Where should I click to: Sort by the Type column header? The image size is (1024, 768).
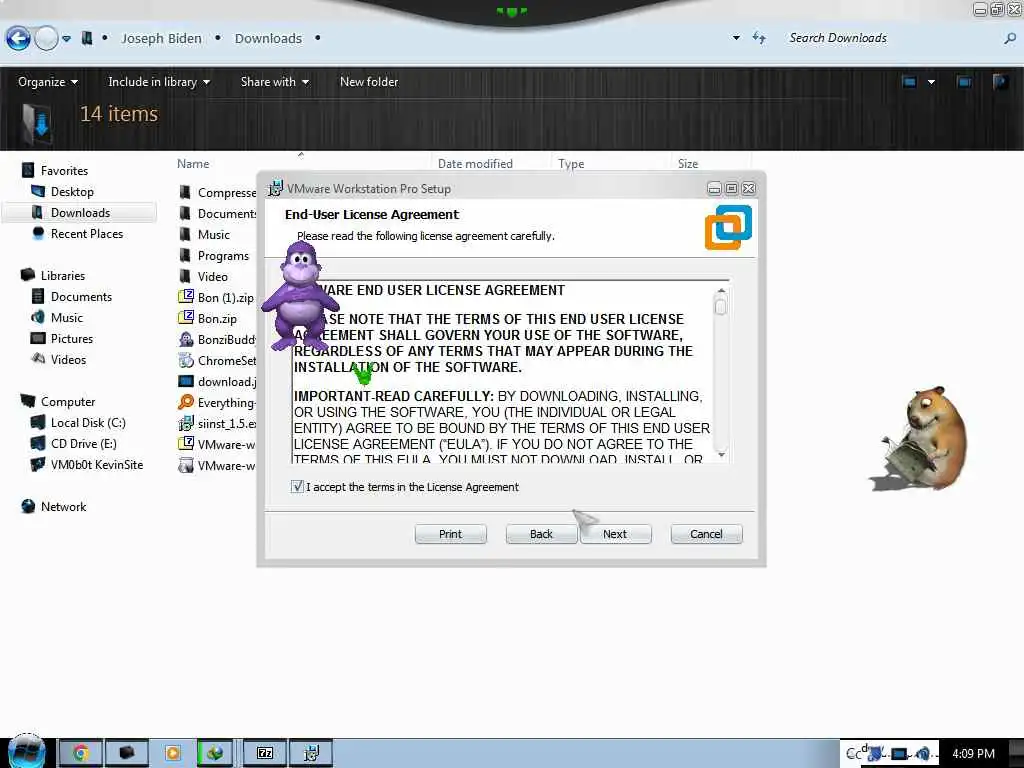[571, 164]
